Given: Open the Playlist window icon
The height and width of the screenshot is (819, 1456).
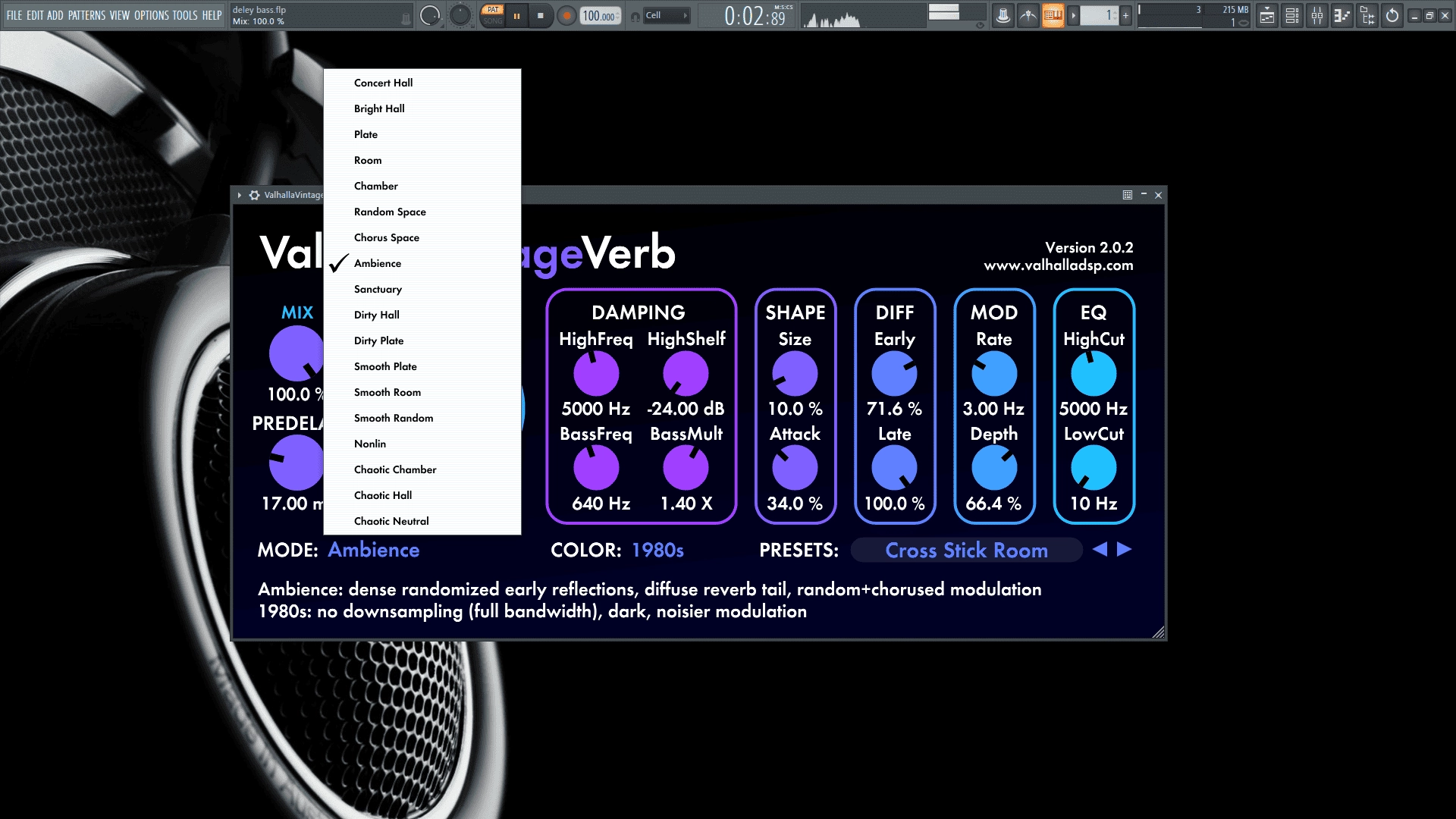Looking at the screenshot, I should 1267,15.
